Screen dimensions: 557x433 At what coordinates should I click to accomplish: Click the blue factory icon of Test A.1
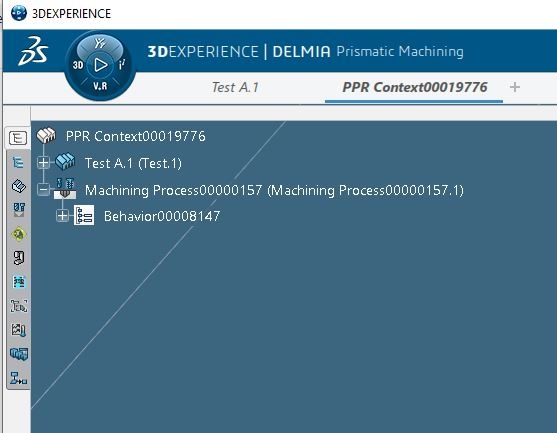coord(65,162)
